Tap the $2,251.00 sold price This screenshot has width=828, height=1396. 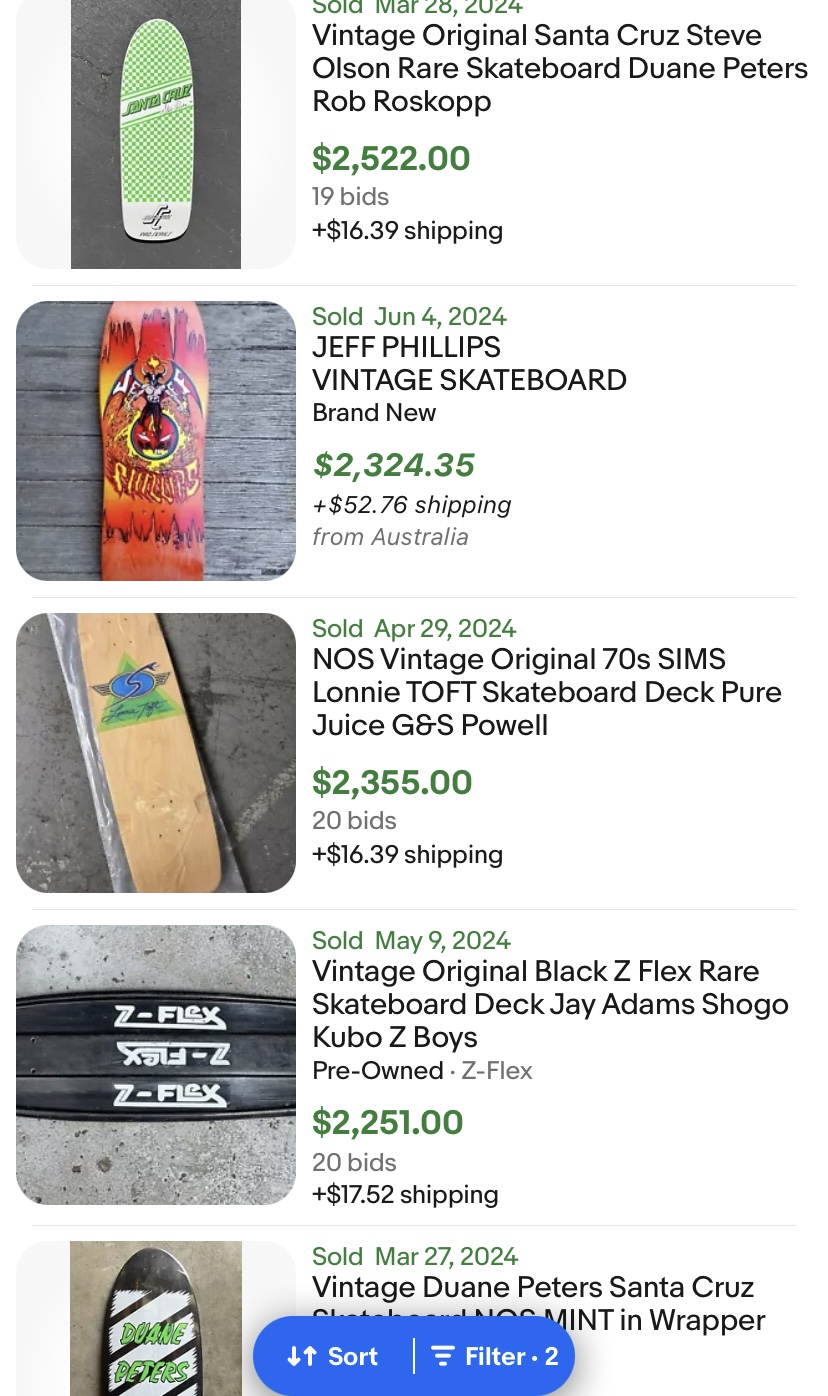(388, 1122)
